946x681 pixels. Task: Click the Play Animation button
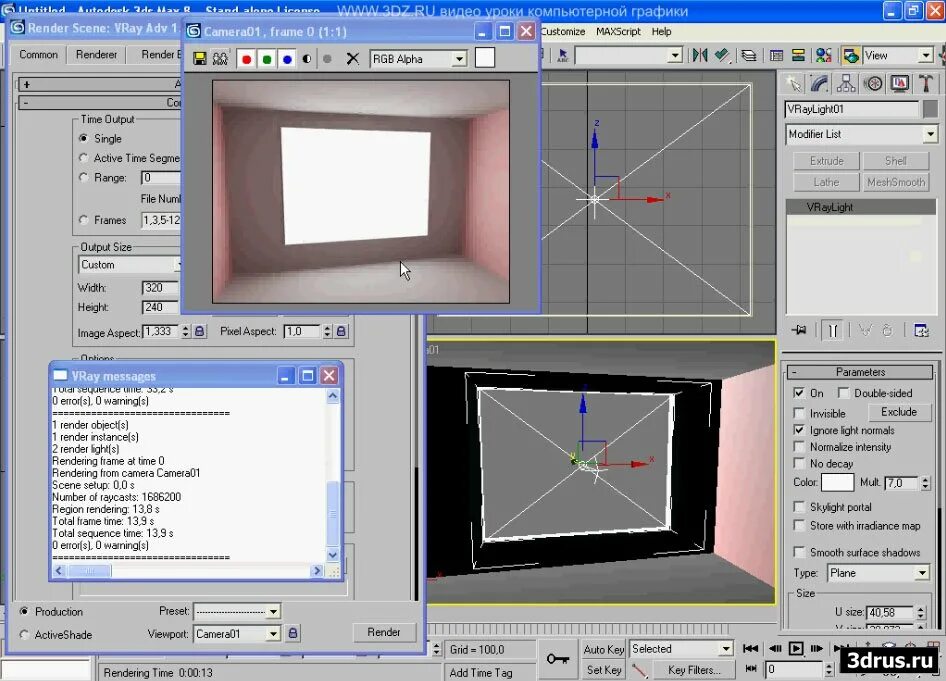coord(795,648)
